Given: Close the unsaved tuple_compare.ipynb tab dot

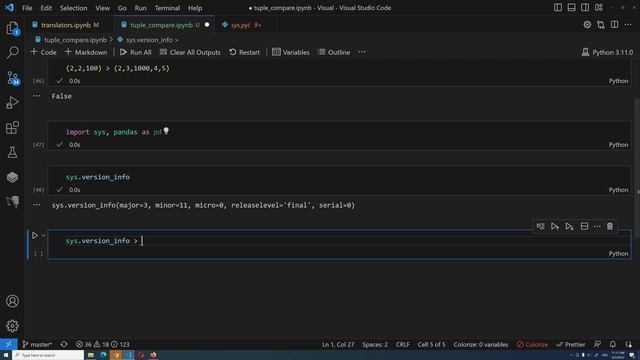Looking at the screenshot, I should 207,25.
